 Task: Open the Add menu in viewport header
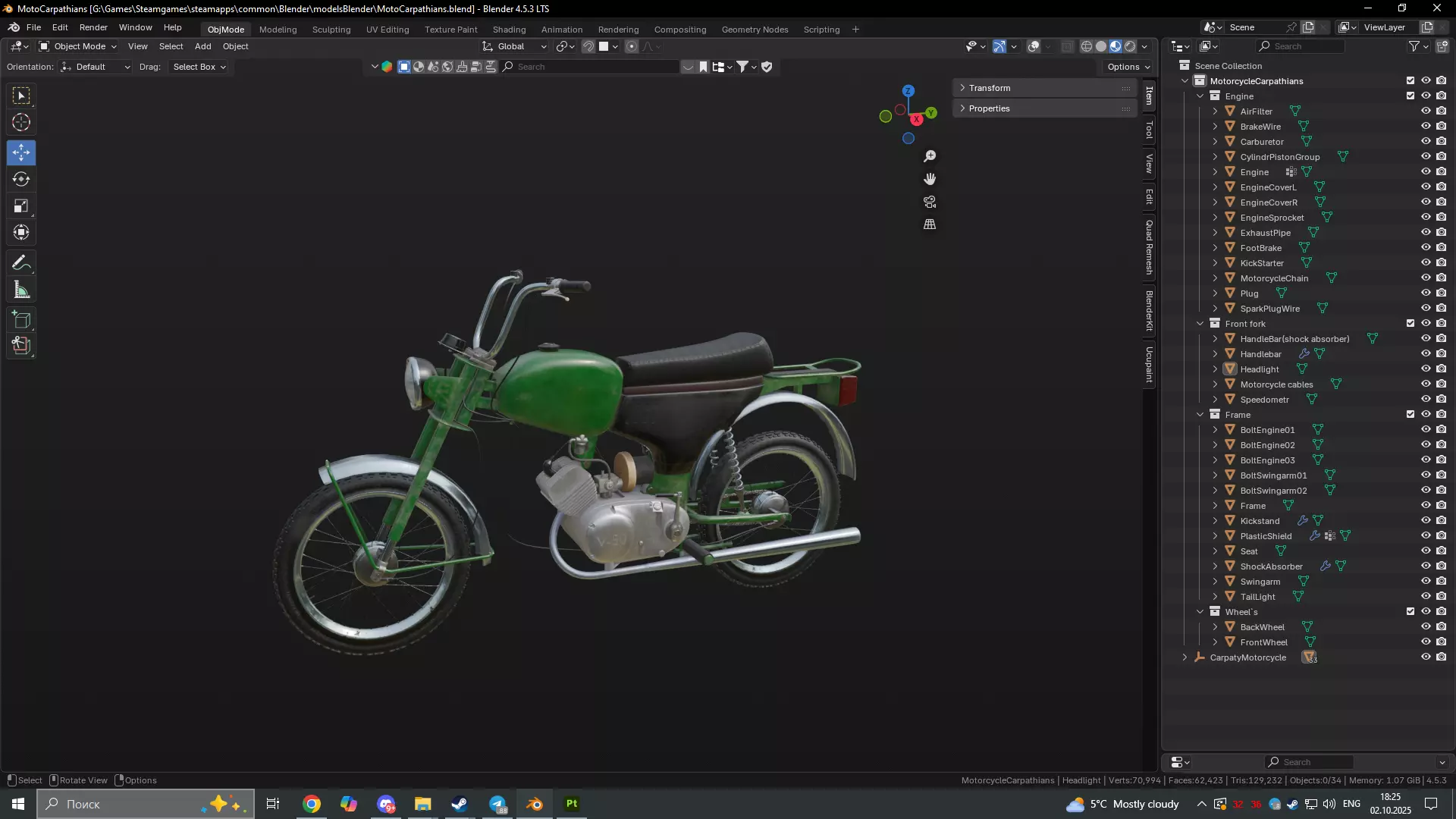click(x=202, y=46)
